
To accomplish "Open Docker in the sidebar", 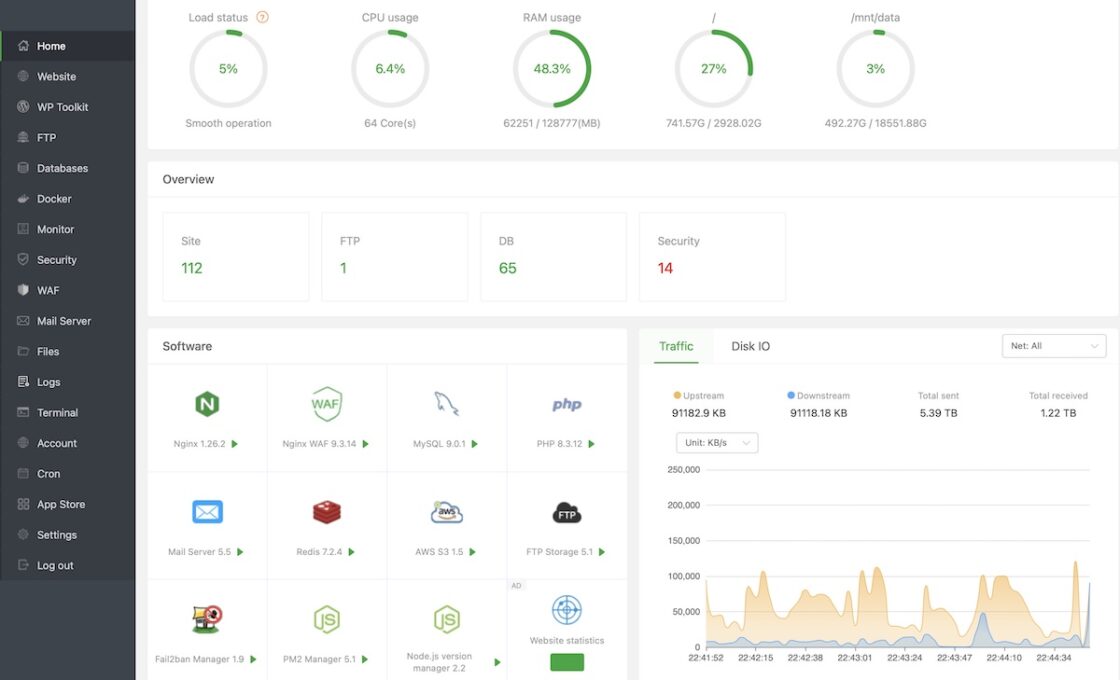I will click(x=54, y=199).
